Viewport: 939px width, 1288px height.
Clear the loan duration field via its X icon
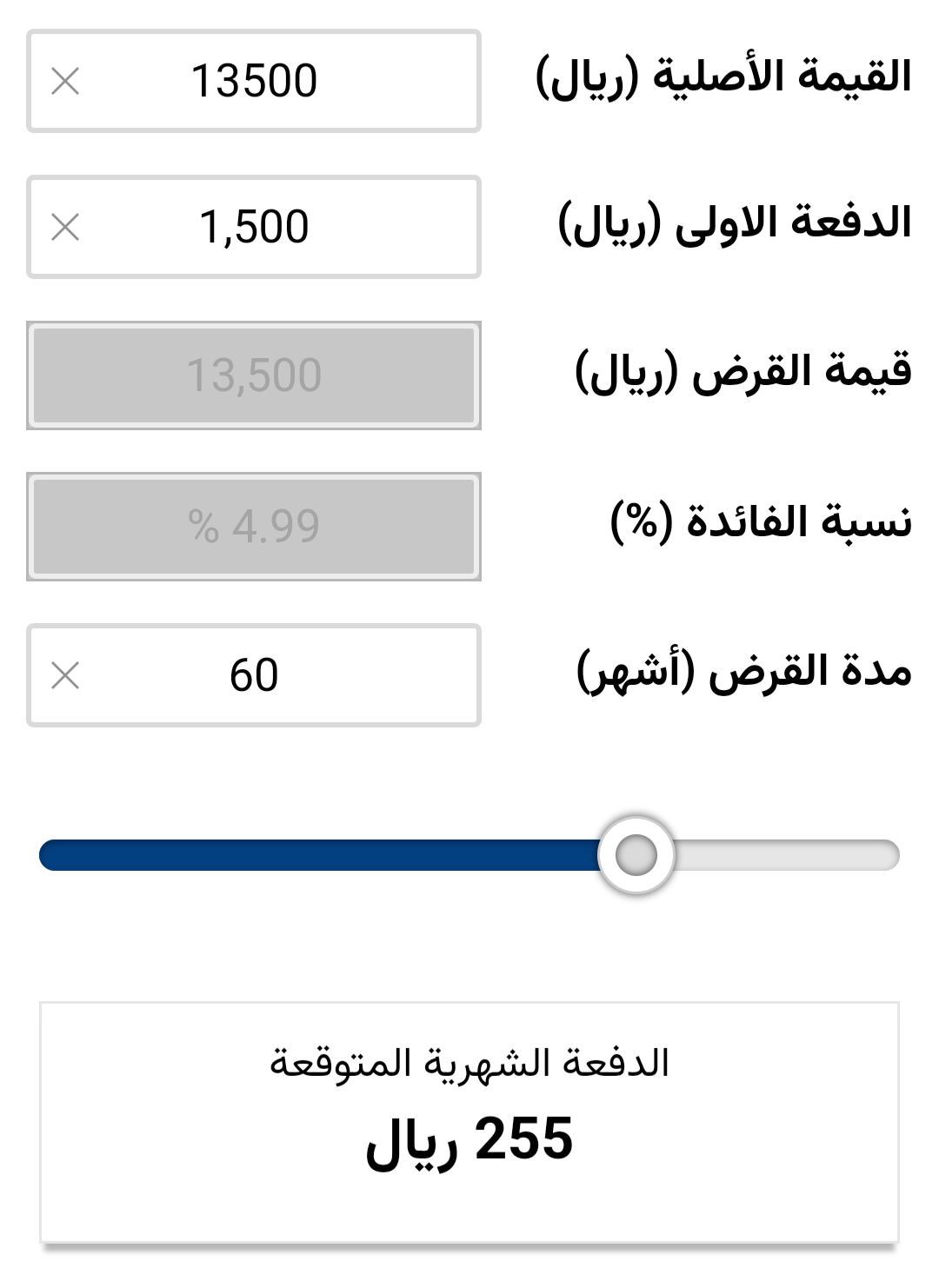tap(65, 675)
